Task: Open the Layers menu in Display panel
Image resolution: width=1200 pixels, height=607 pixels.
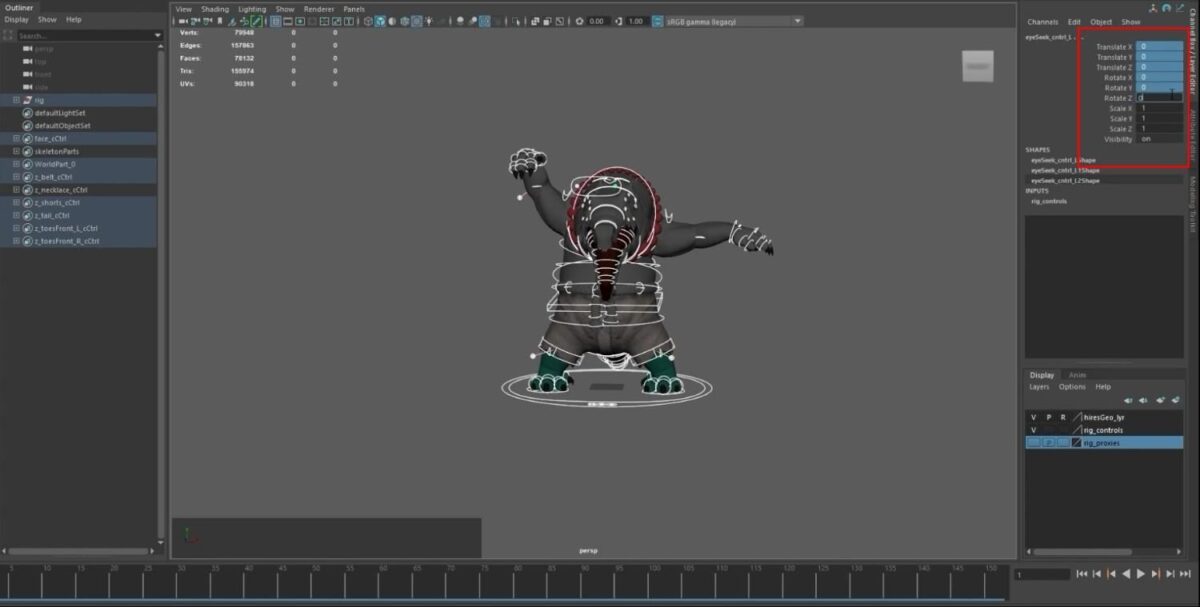Action: [x=1040, y=387]
